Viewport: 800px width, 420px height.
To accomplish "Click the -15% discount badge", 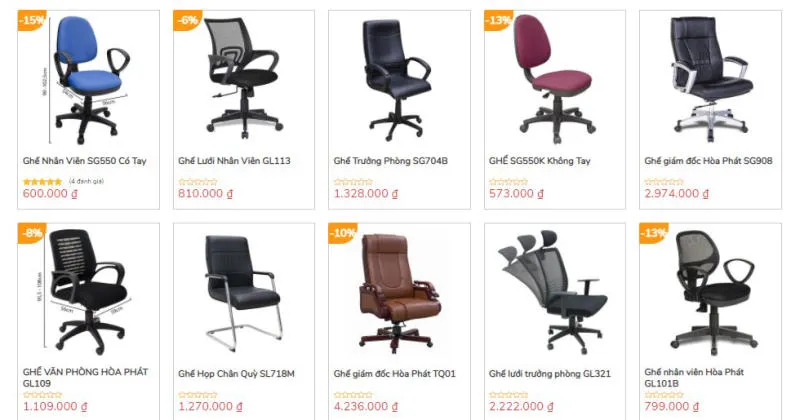I will click(x=32, y=20).
